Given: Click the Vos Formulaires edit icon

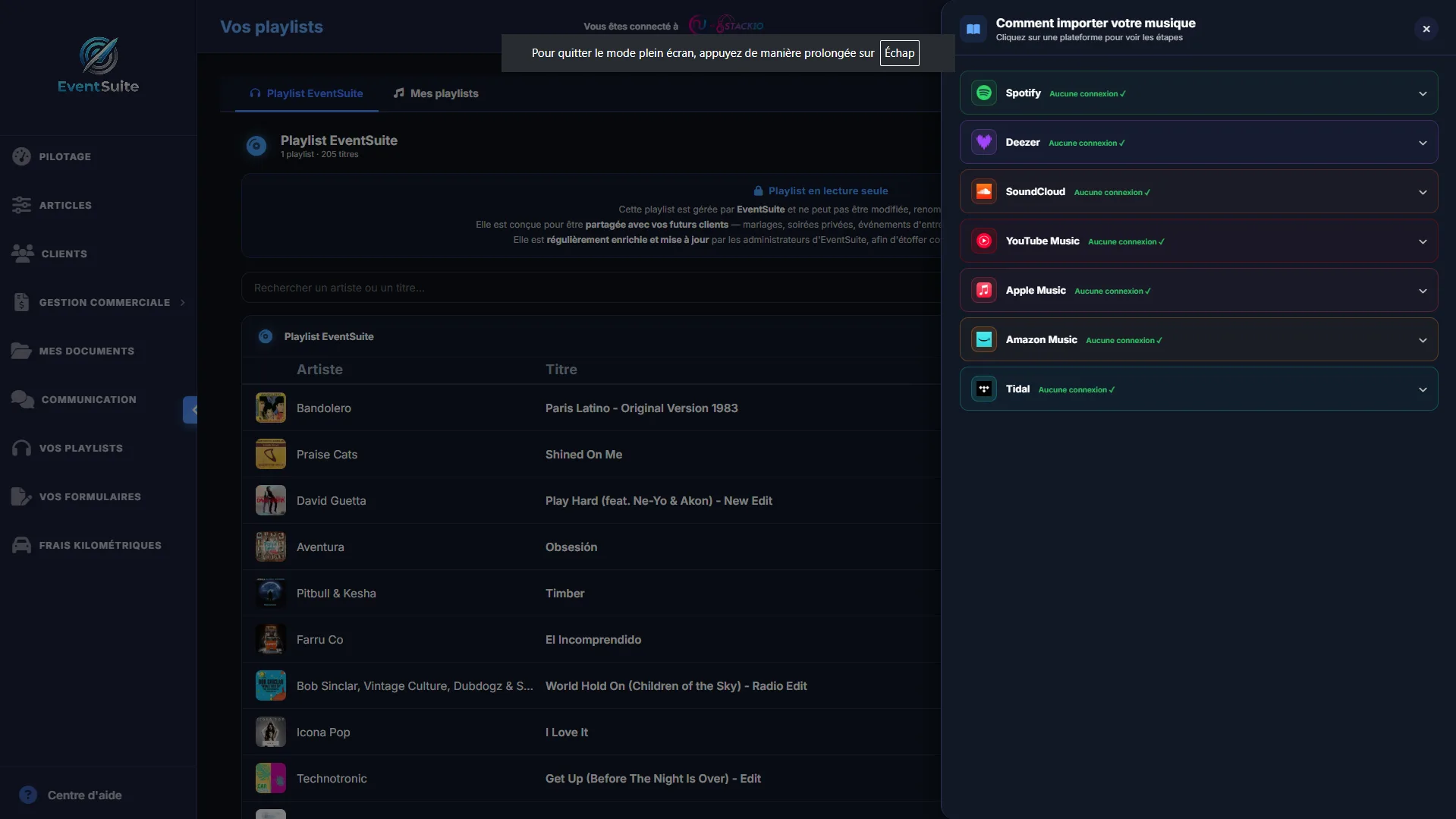Looking at the screenshot, I should pyautogui.click(x=21, y=496).
